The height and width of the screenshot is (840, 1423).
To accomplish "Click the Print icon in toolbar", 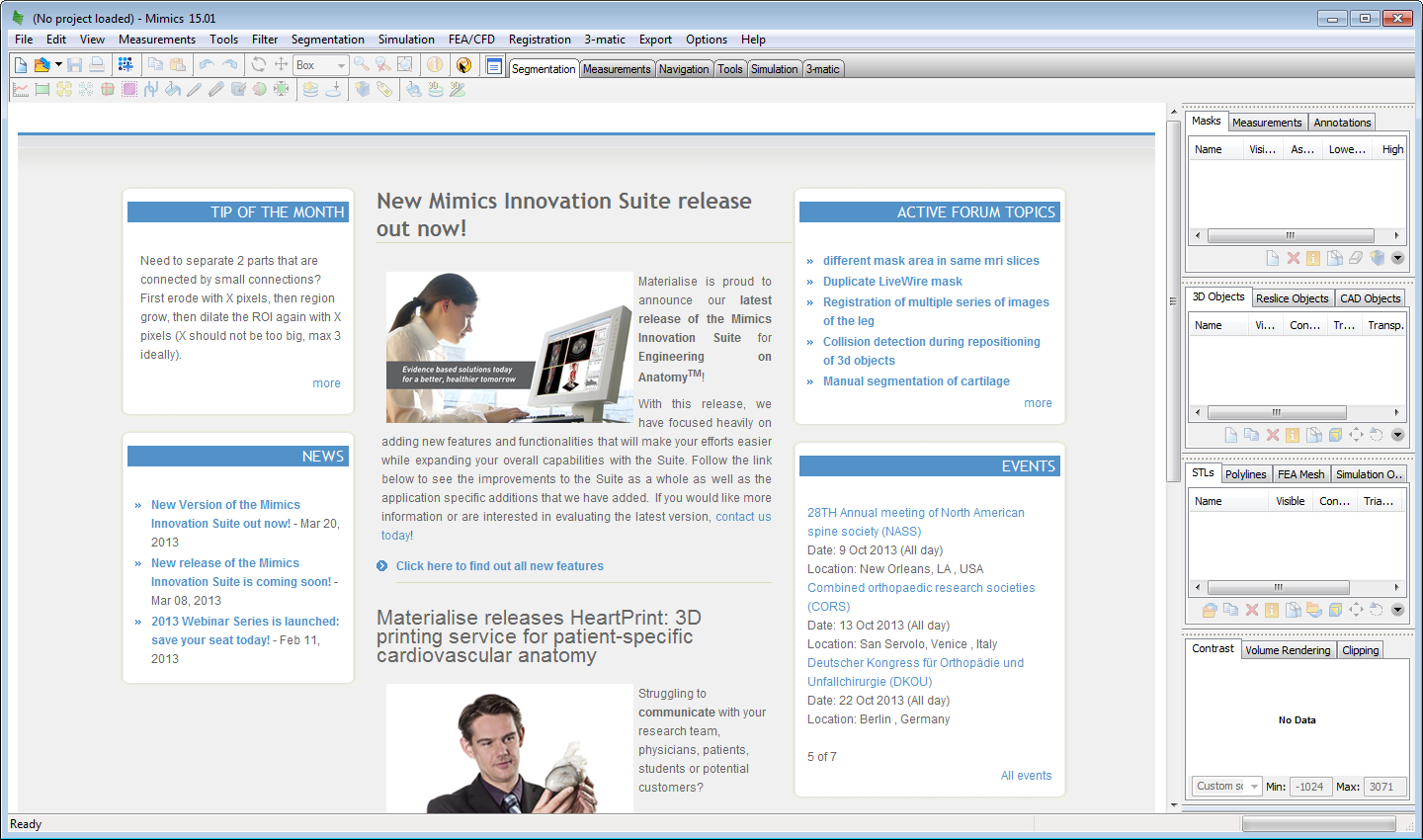I will point(97,64).
